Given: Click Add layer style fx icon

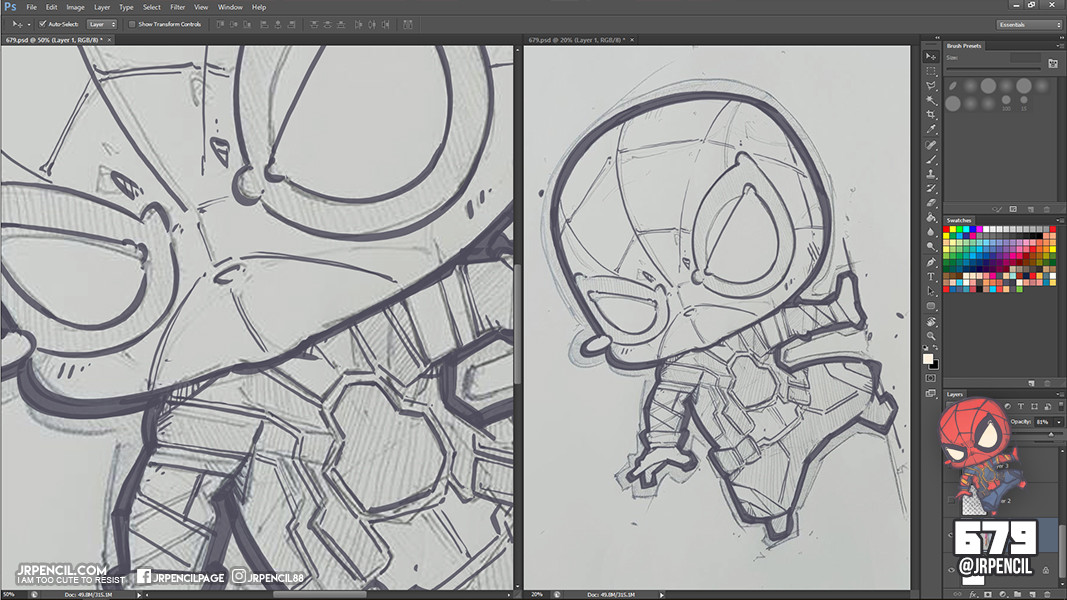Looking at the screenshot, I should click(x=972, y=595).
